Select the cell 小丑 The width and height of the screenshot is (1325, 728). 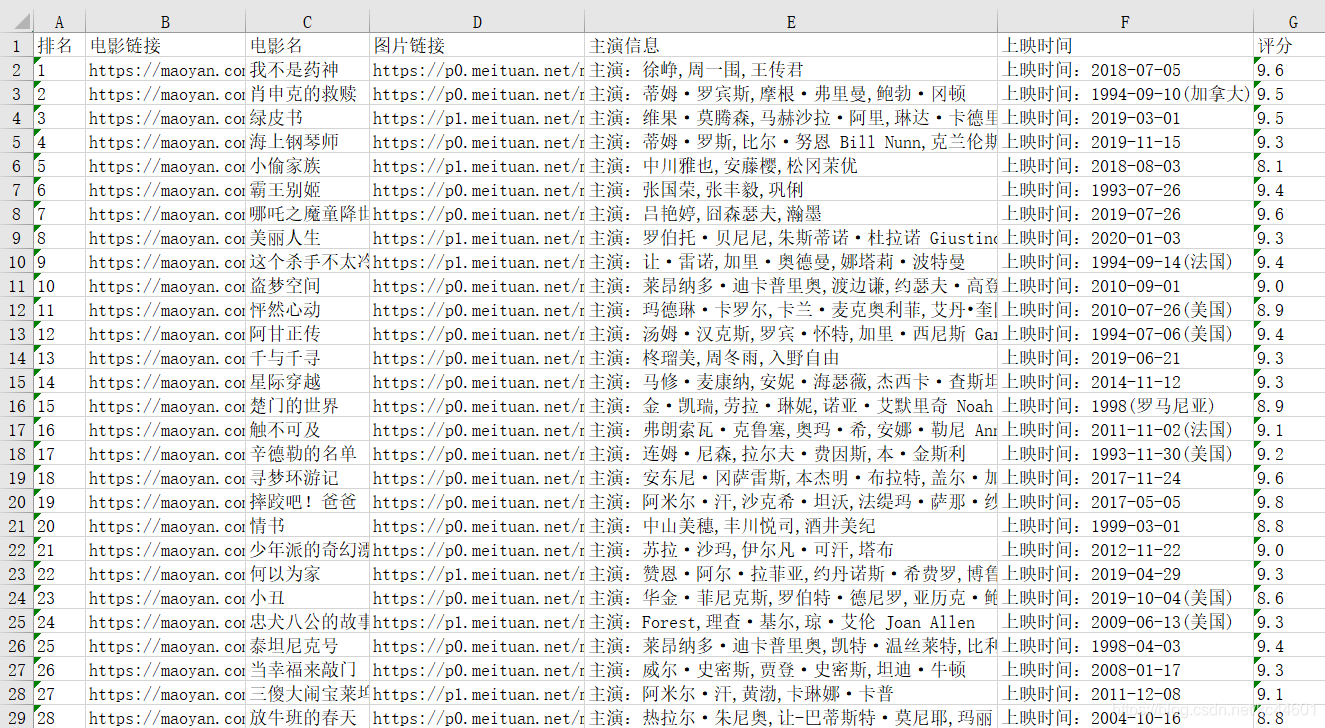click(307, 598)
